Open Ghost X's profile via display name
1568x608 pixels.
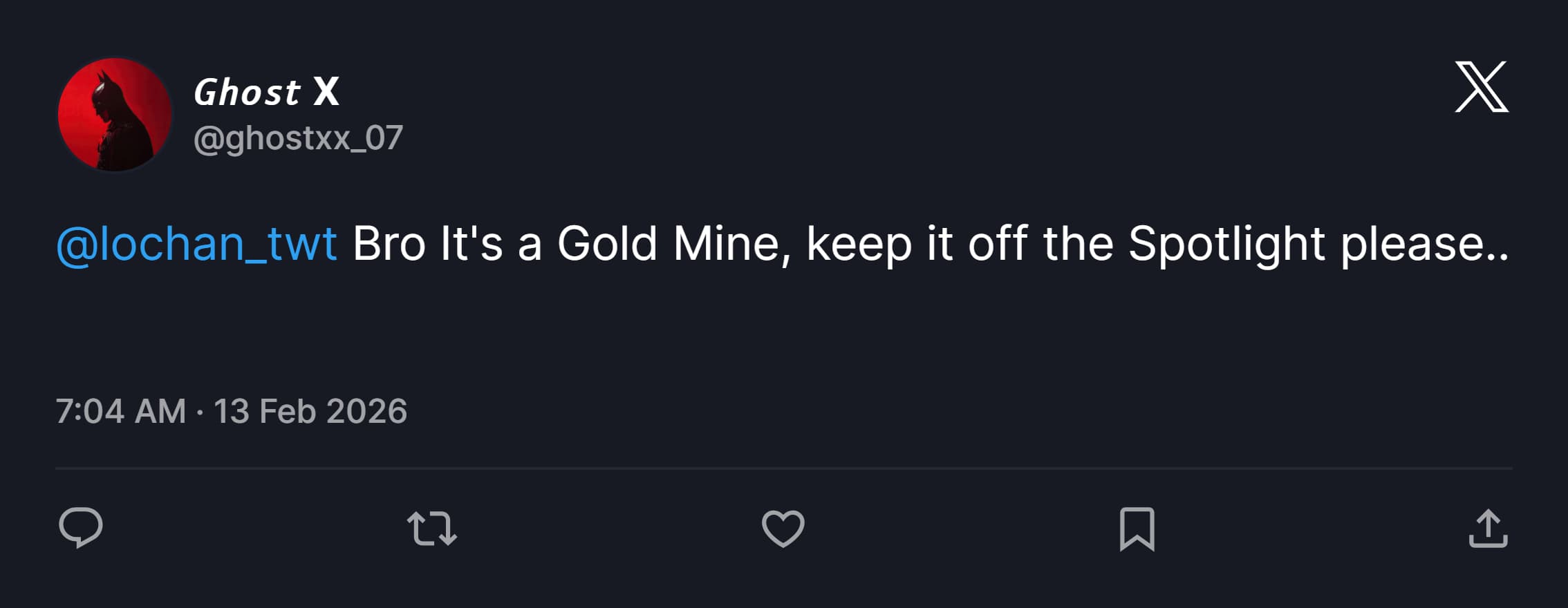click(x=267, y=92)
